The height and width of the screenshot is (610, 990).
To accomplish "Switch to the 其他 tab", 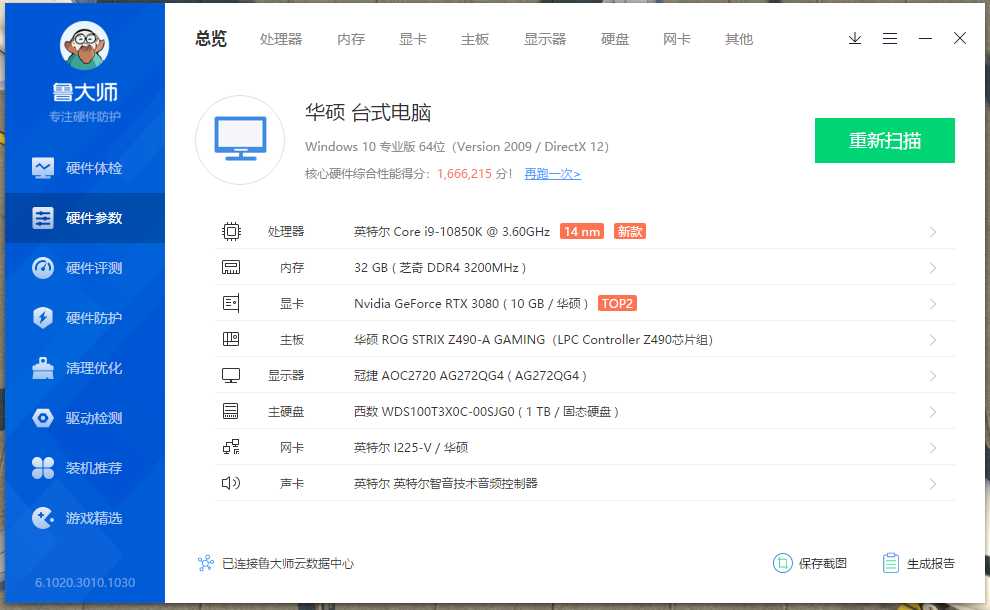I will coord(739,39).
